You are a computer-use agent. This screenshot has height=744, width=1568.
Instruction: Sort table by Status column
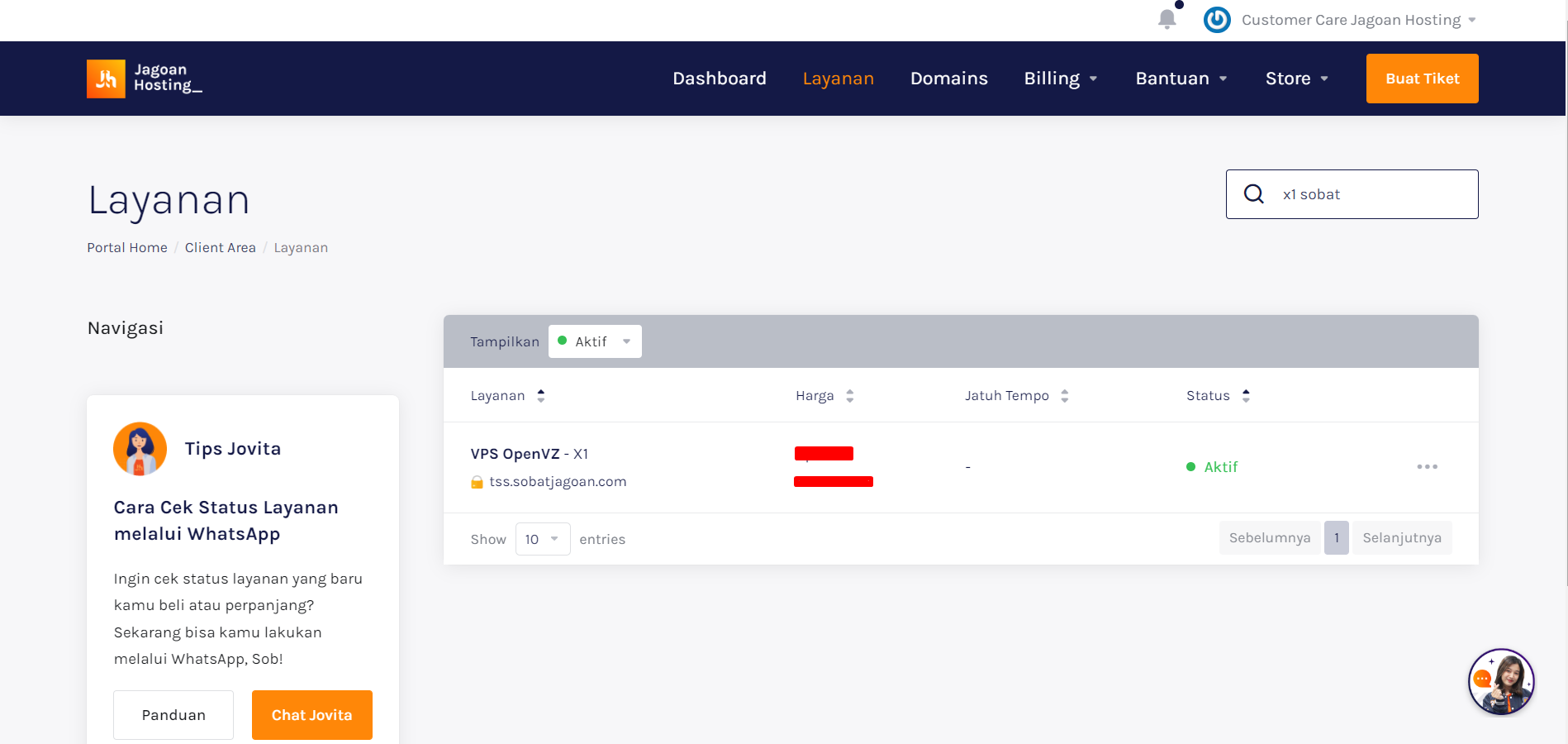pyautogui.click(x=1218, y=396)
